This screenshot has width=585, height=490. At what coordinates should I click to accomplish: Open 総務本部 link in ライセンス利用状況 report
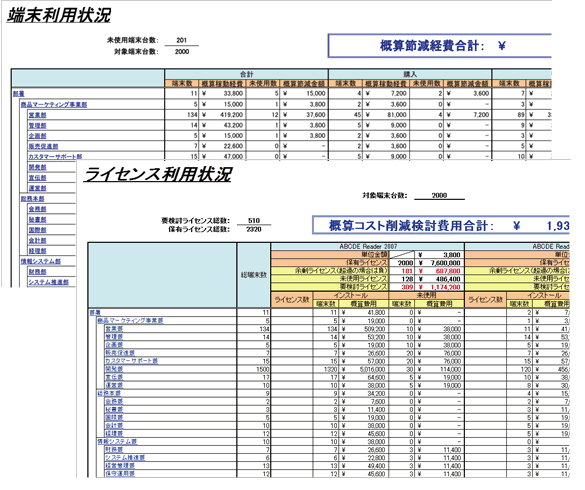click(x=109, y=393)
